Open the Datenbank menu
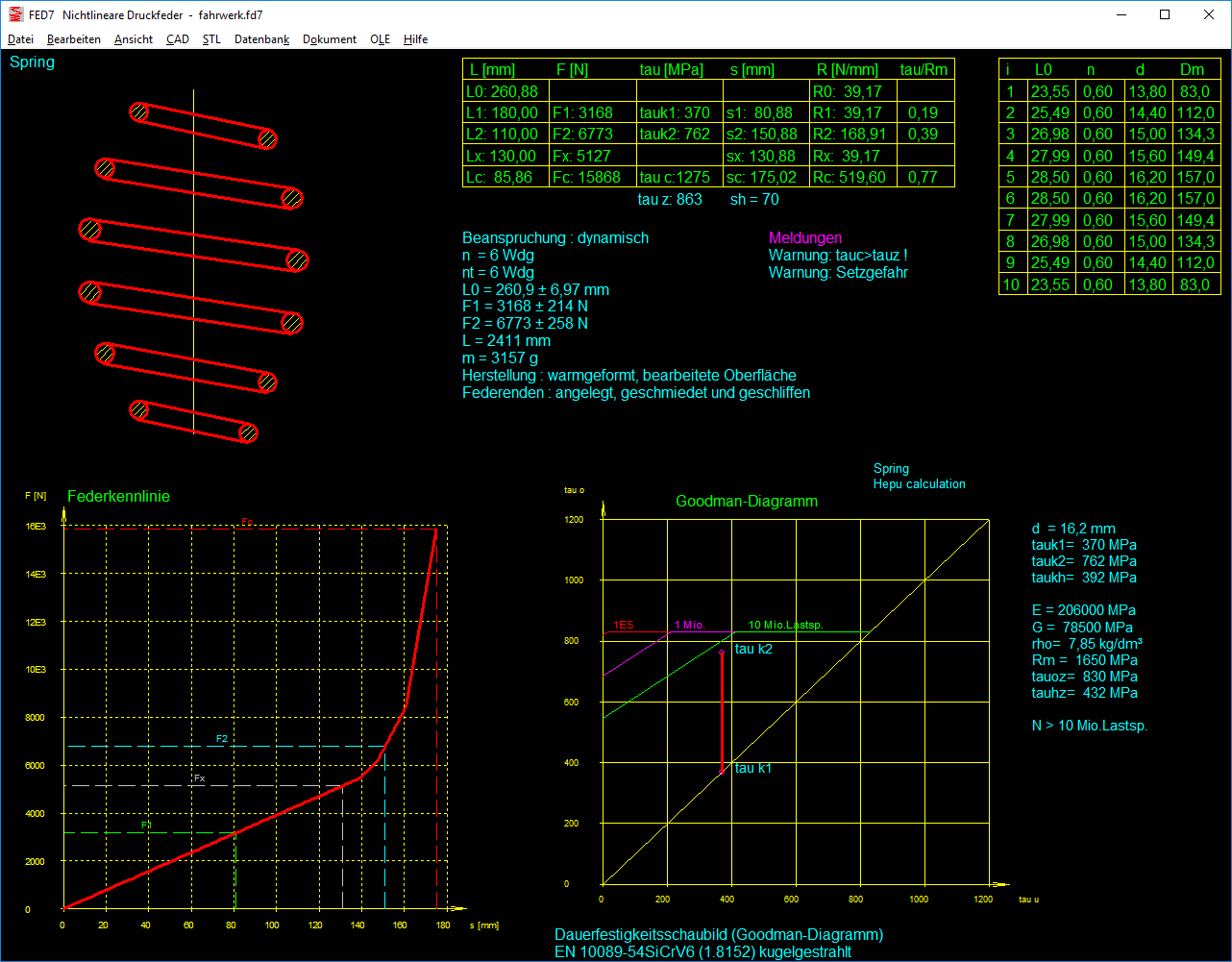 [x=261, y=39]
